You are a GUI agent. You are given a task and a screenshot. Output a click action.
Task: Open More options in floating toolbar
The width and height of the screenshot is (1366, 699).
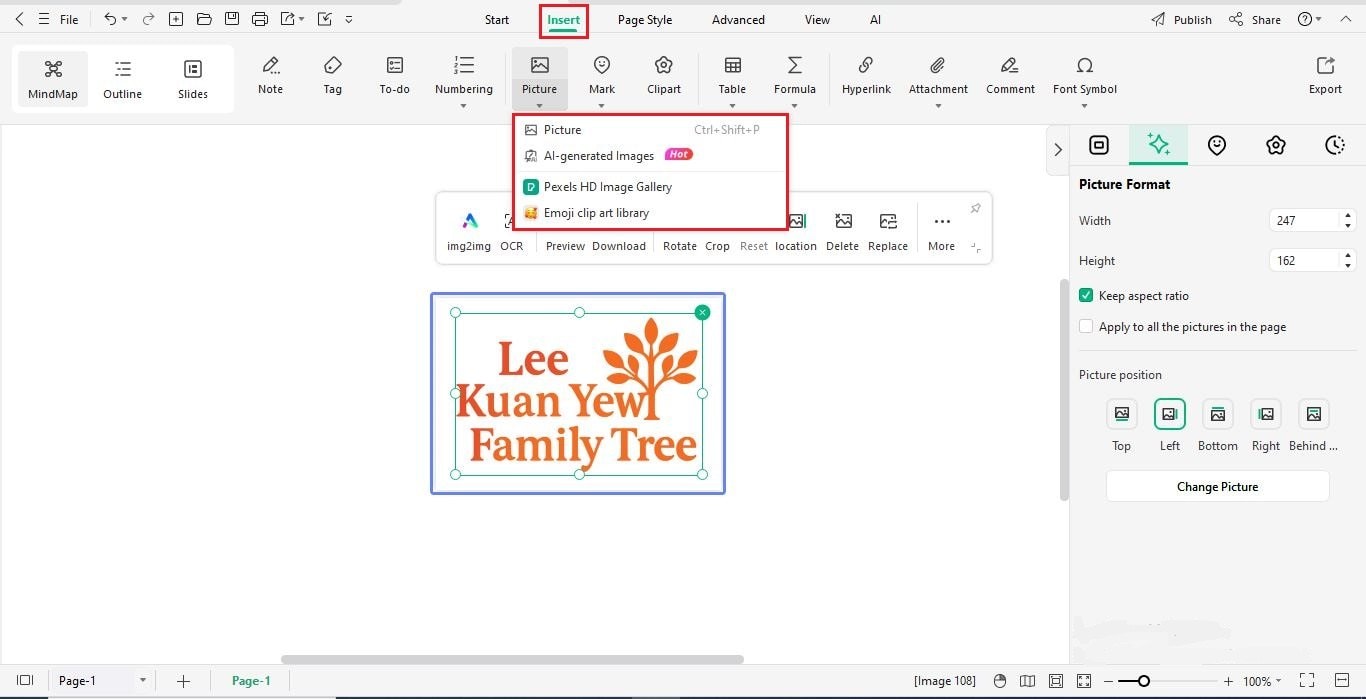click(942, 232)
